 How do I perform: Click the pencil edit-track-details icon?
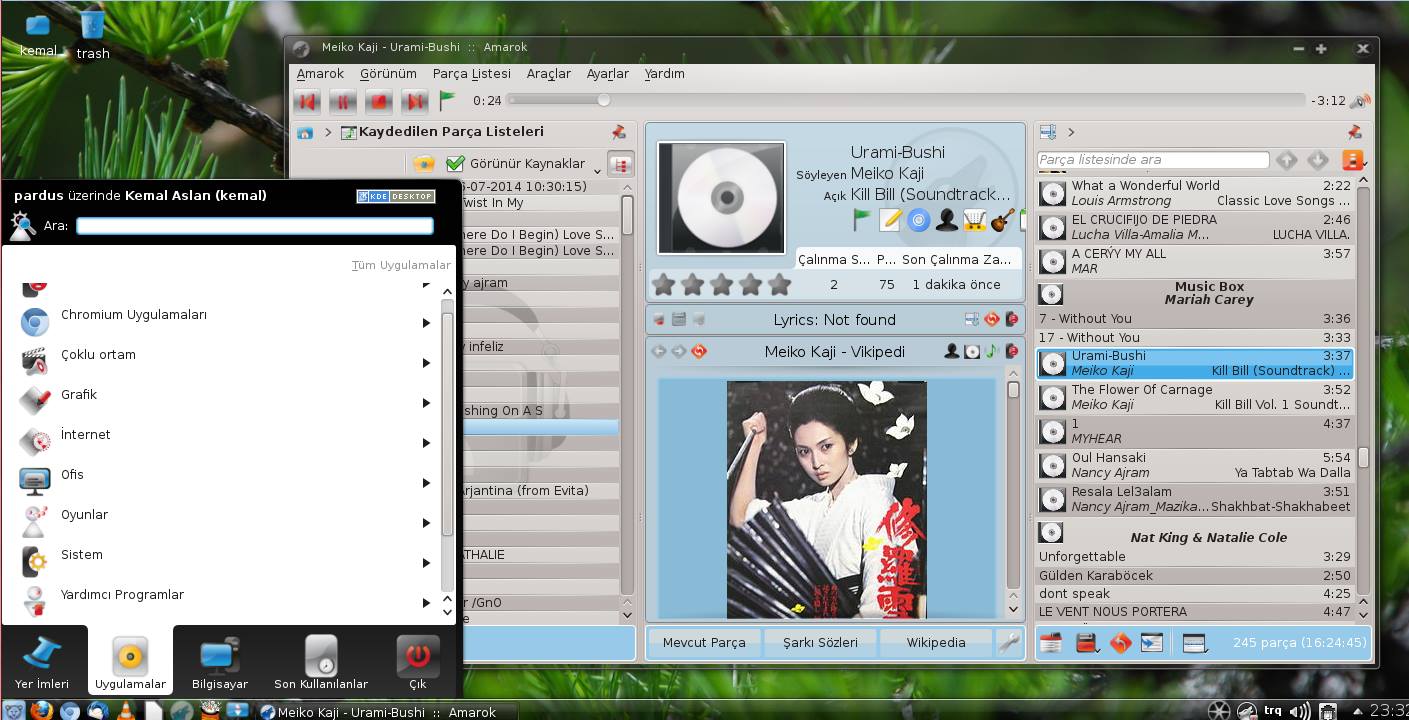click(x=890, y=220)
